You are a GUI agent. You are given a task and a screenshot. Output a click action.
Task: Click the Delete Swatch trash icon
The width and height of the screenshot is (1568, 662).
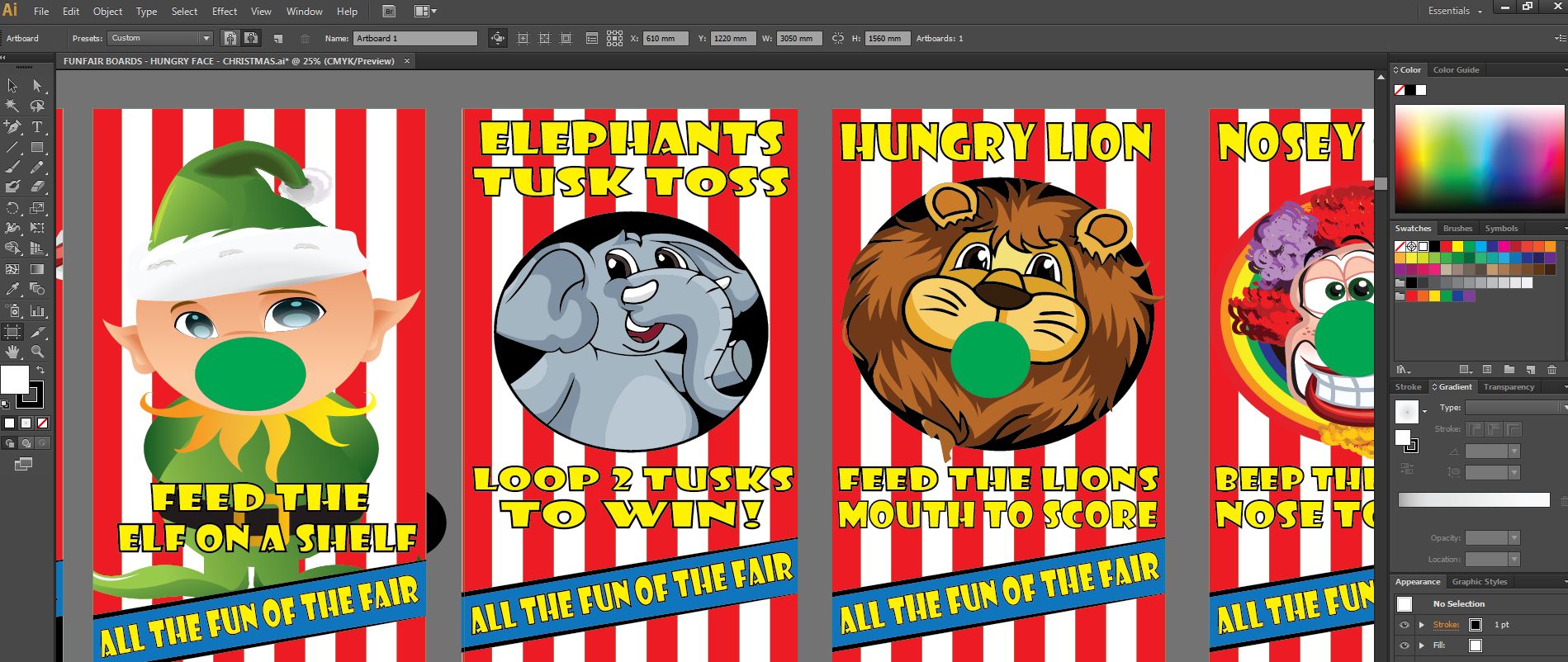[x=1551, y=370]
